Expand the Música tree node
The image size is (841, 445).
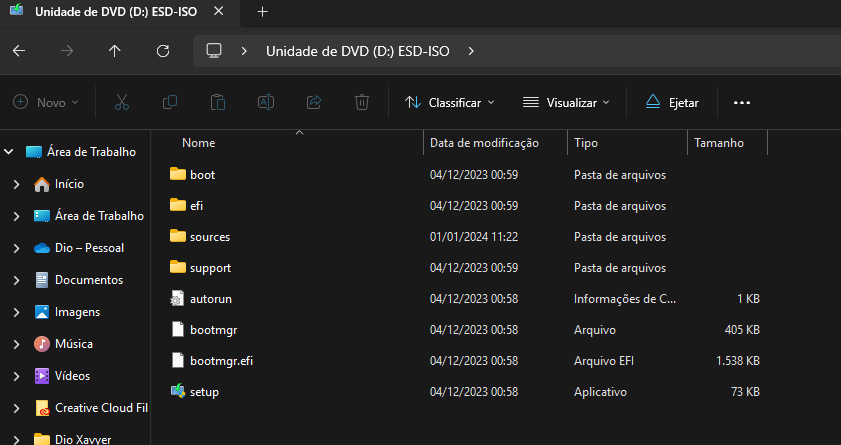[x=16, y=344]
